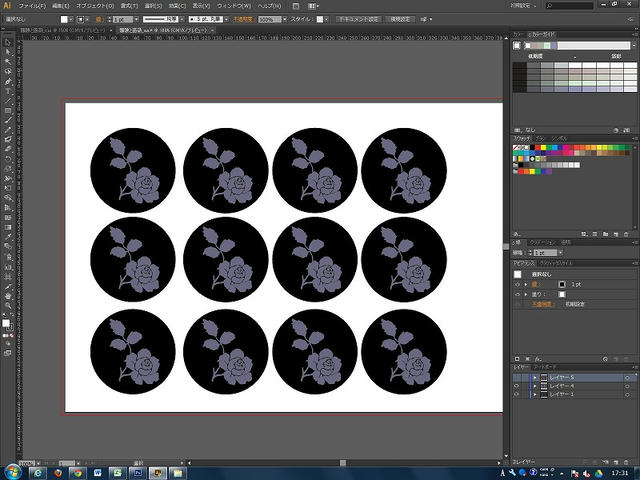Select the Pen tool

click(8, 82)
